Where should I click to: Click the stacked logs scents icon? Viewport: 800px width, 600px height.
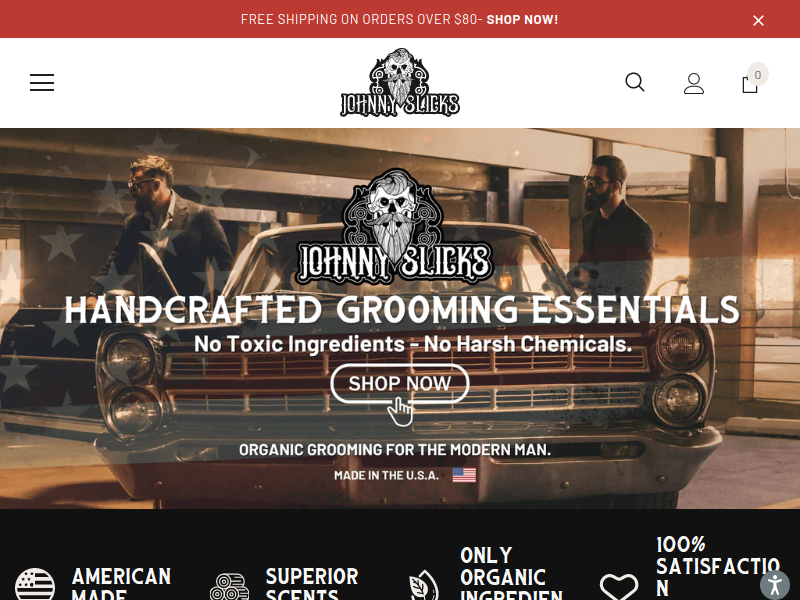(x=230, y=586)
